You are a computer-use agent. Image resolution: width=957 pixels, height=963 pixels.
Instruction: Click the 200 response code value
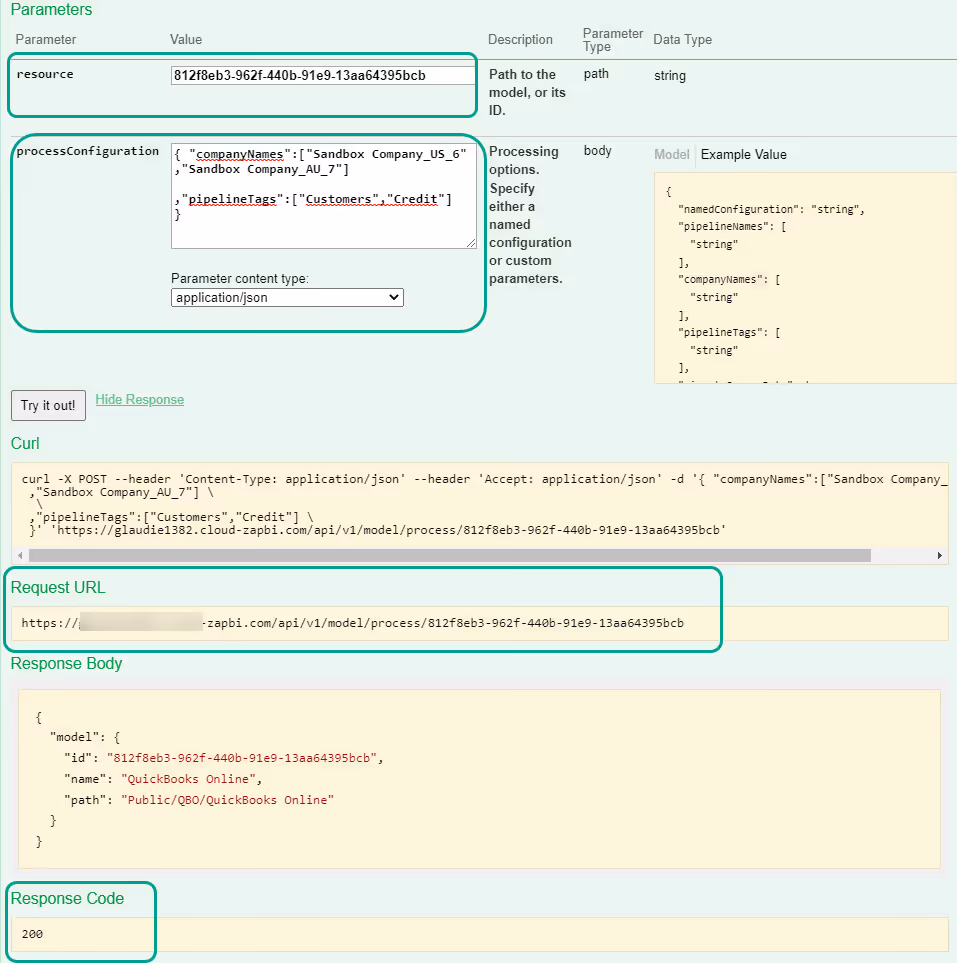(32, 934)
